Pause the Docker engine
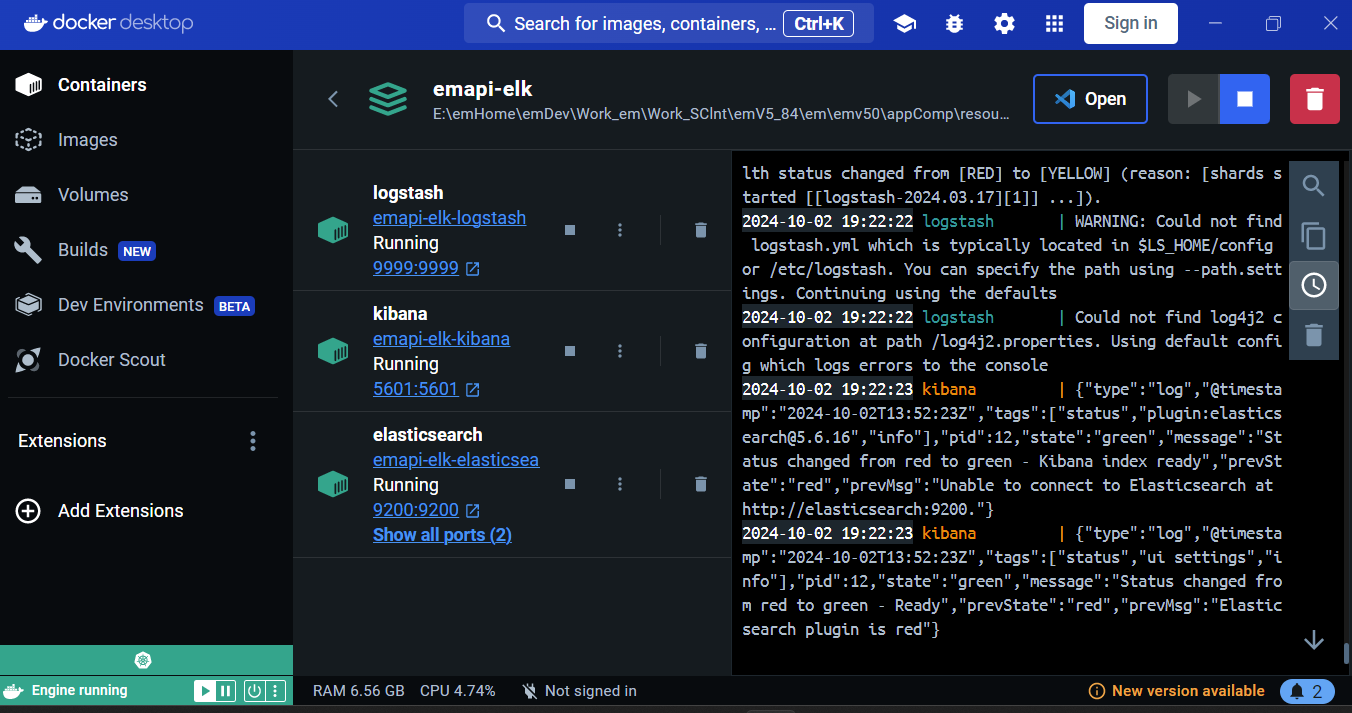The height and width of the screenshot is (713, 1352). point(226,690)
